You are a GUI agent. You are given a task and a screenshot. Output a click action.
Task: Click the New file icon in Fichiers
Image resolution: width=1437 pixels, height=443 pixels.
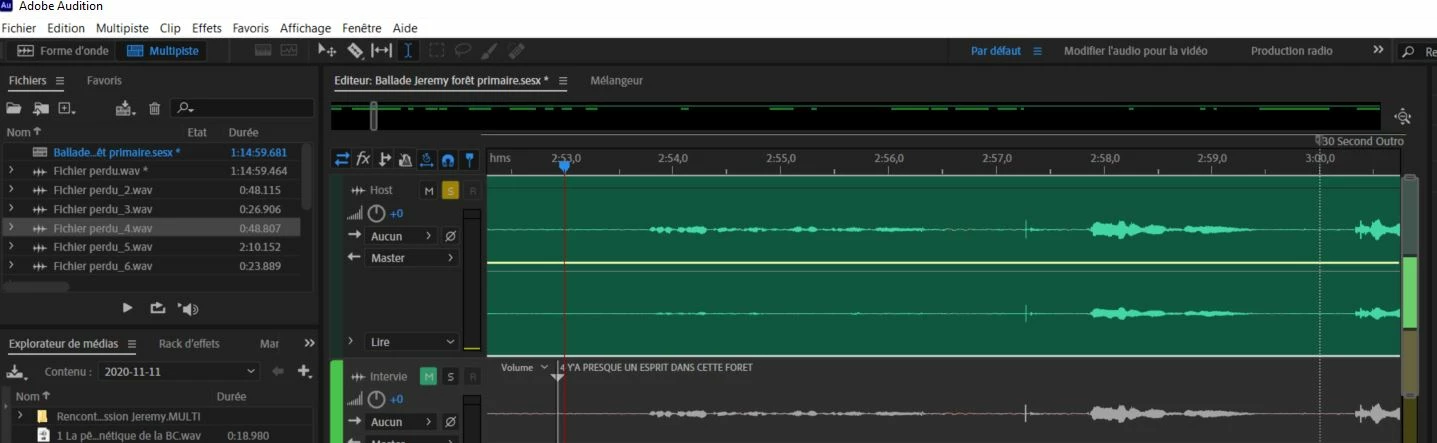(x=67, y=108)
